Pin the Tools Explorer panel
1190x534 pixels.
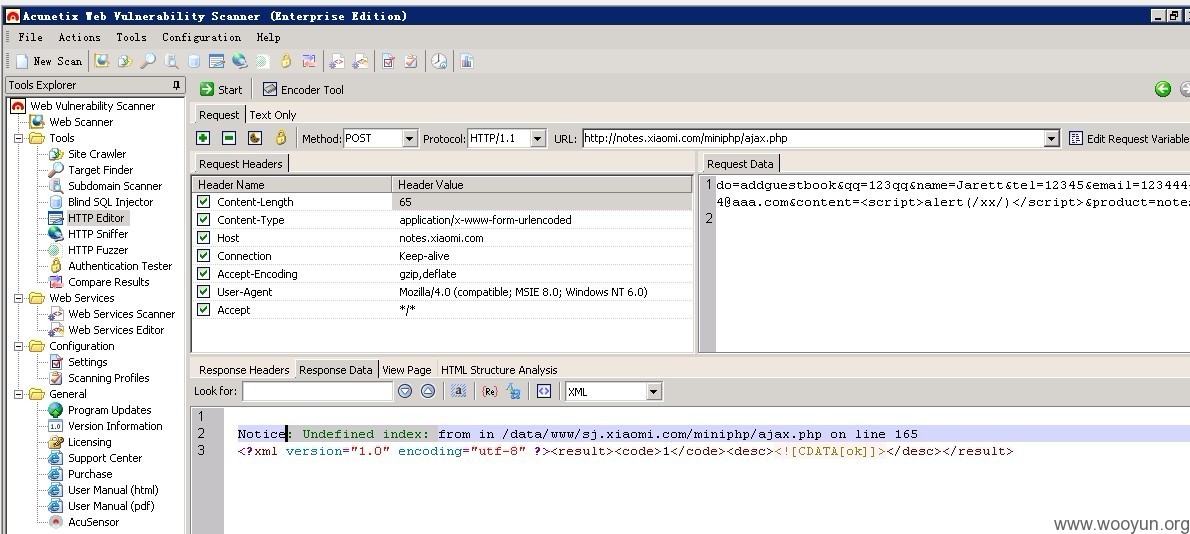176,85
